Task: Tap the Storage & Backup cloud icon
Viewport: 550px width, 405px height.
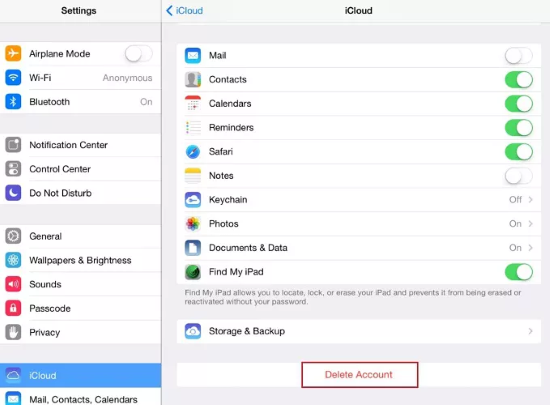Action: click(193, 331)
